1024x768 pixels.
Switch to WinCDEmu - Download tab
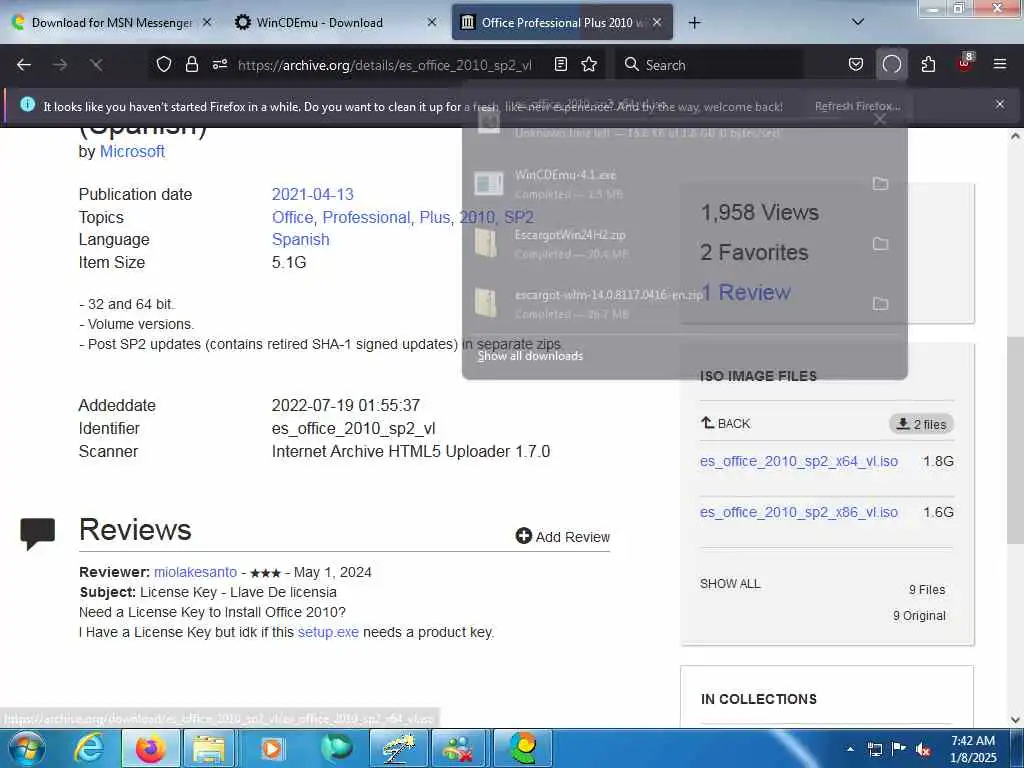click(319, 23)
